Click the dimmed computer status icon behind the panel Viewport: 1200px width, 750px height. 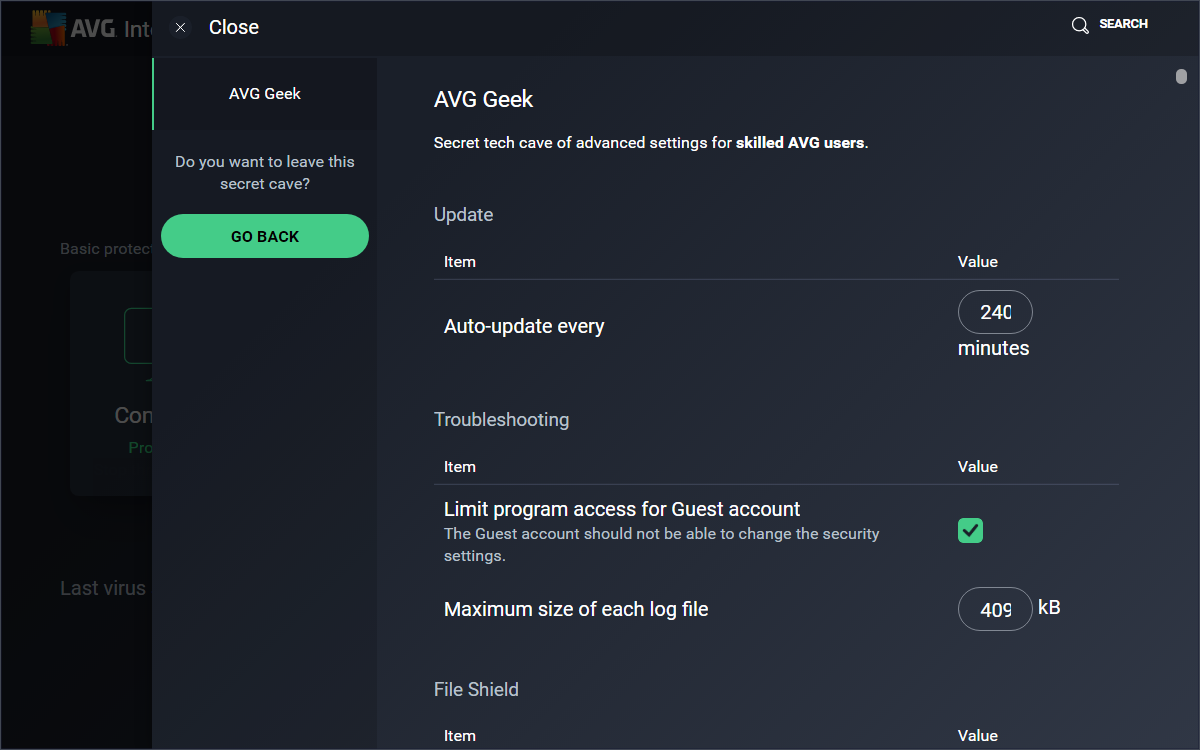click(138, 336)
